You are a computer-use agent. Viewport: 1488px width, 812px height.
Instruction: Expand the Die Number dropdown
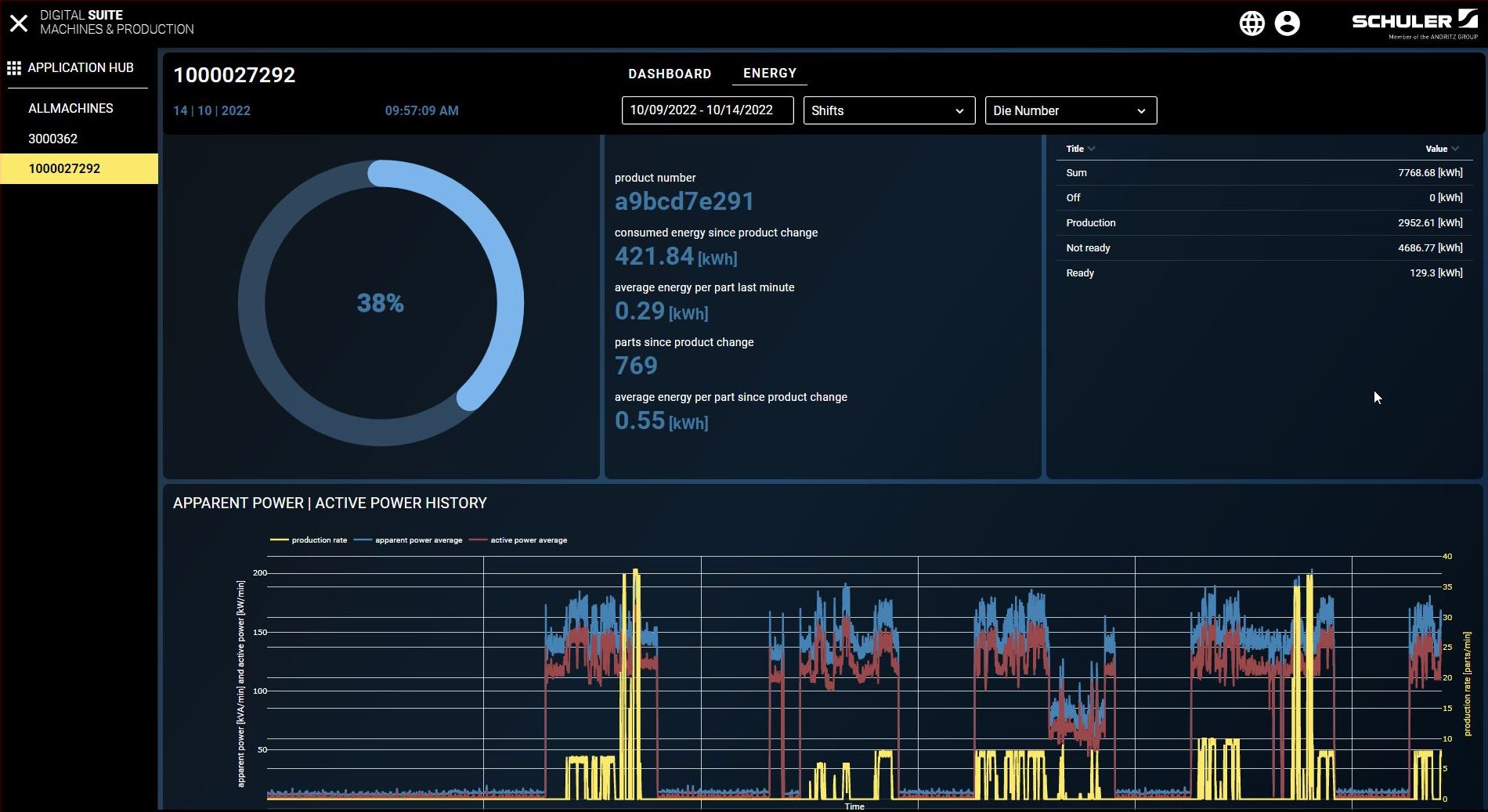click(x=1071, y=110)
